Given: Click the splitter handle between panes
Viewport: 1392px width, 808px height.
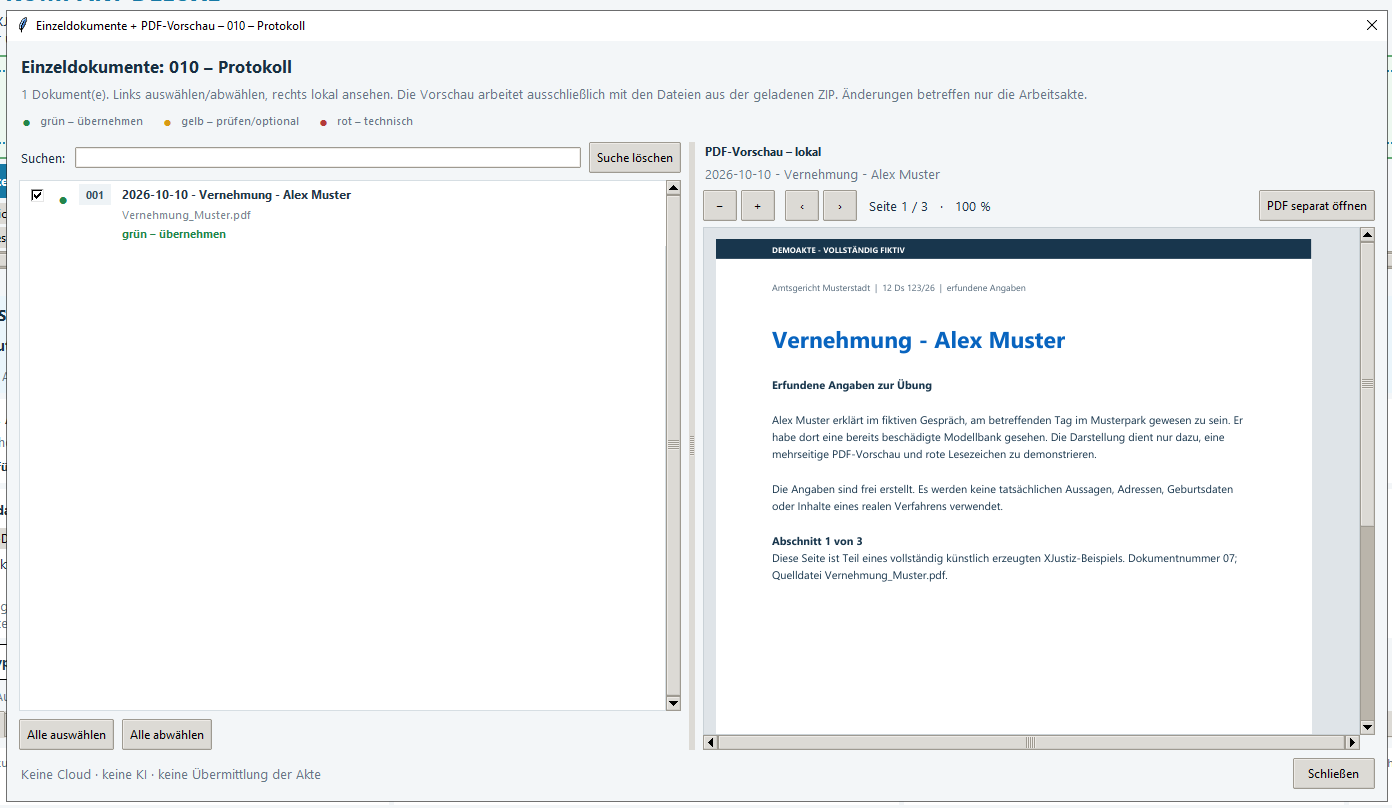Looking at the screenshot, I should coord(692,446).
